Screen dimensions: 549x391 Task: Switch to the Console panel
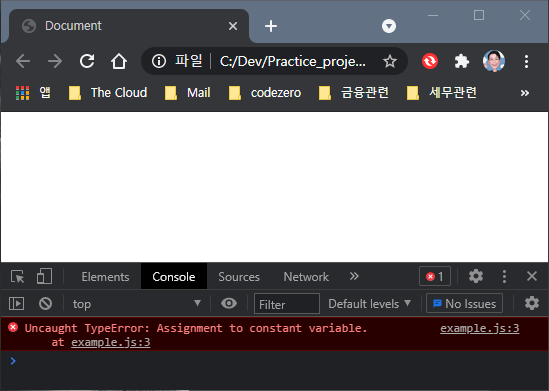174,277
